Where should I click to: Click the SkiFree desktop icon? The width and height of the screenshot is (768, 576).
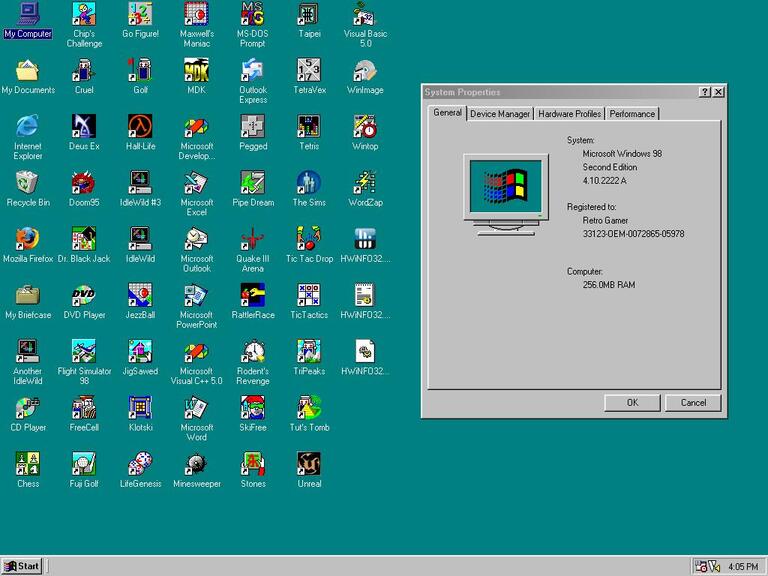tap(253, 408)
